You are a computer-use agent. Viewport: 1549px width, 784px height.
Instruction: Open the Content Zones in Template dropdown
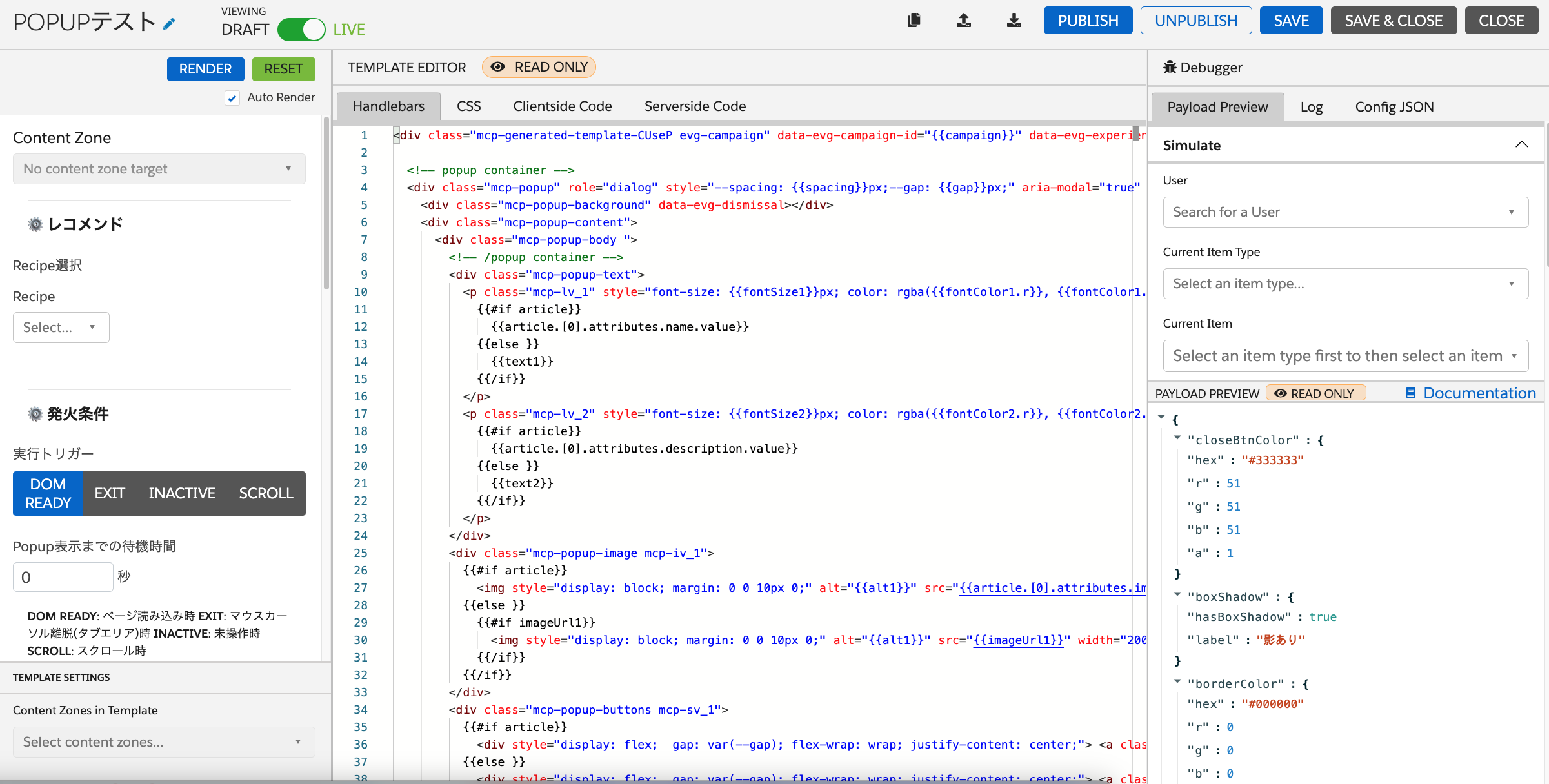coord(164,742)
